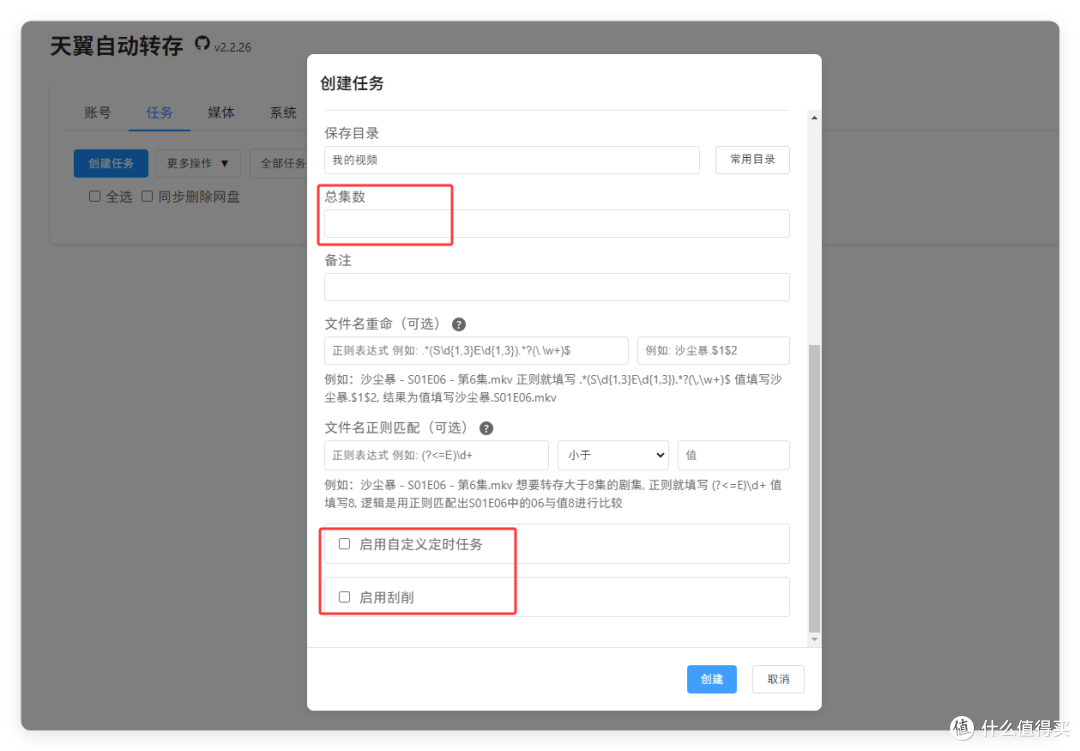Viewport: 1080px width, 751px height.
Task: Click the 创建任务 button in background page
Action: pos(111,163)
